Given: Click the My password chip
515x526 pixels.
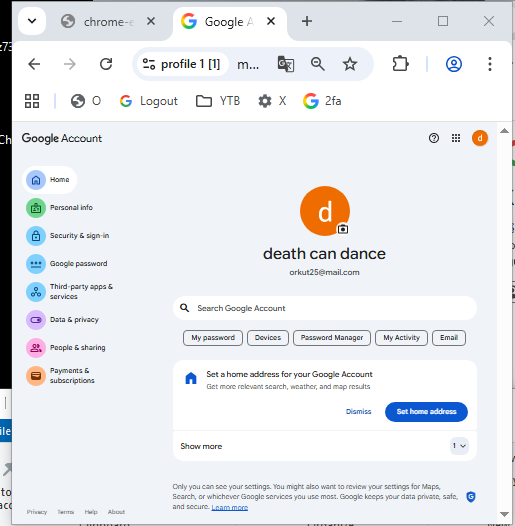Looking at the screenshot, I should tap(213, 338).
